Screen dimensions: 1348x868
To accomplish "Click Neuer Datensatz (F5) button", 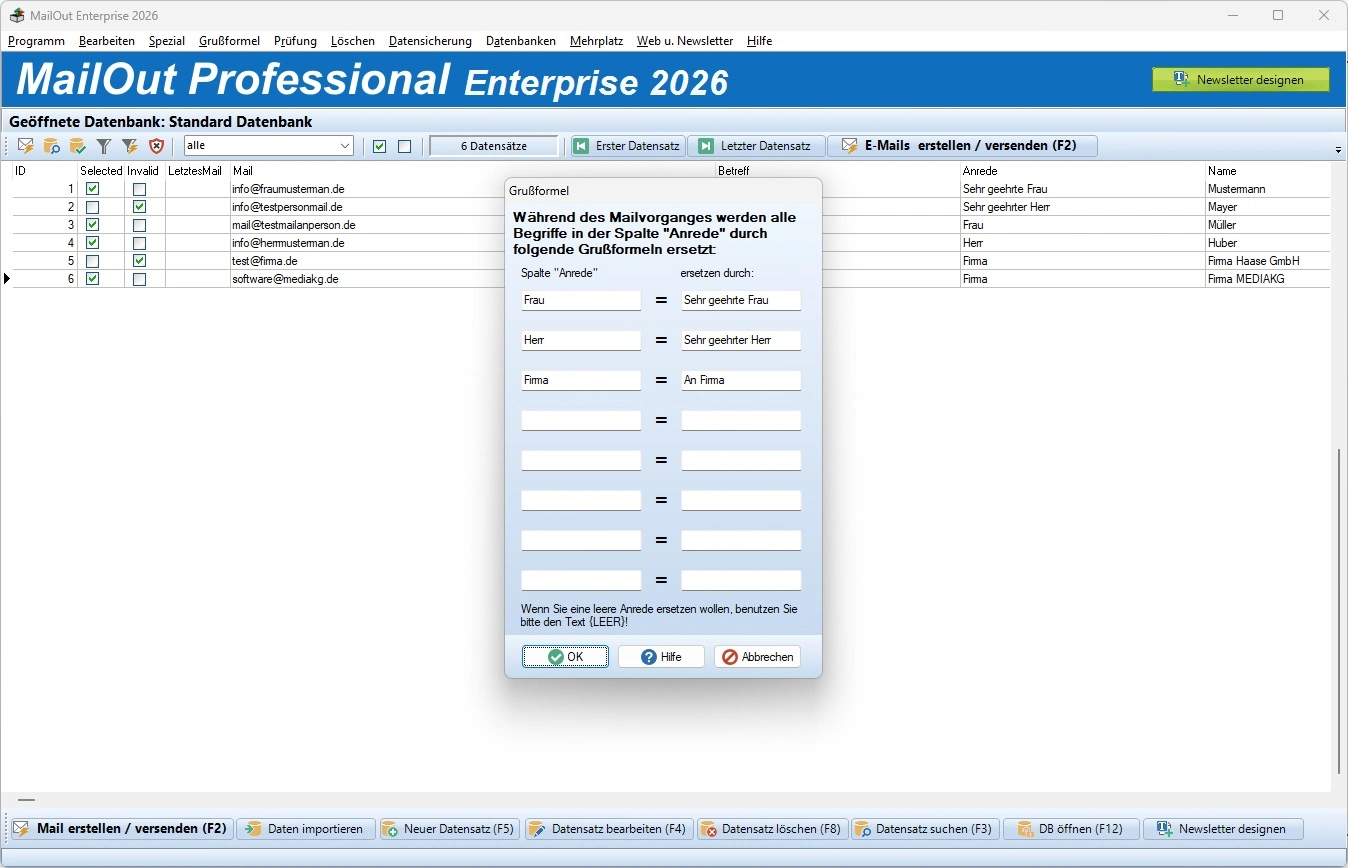I will pyautogui.click(x=450, y=829).
